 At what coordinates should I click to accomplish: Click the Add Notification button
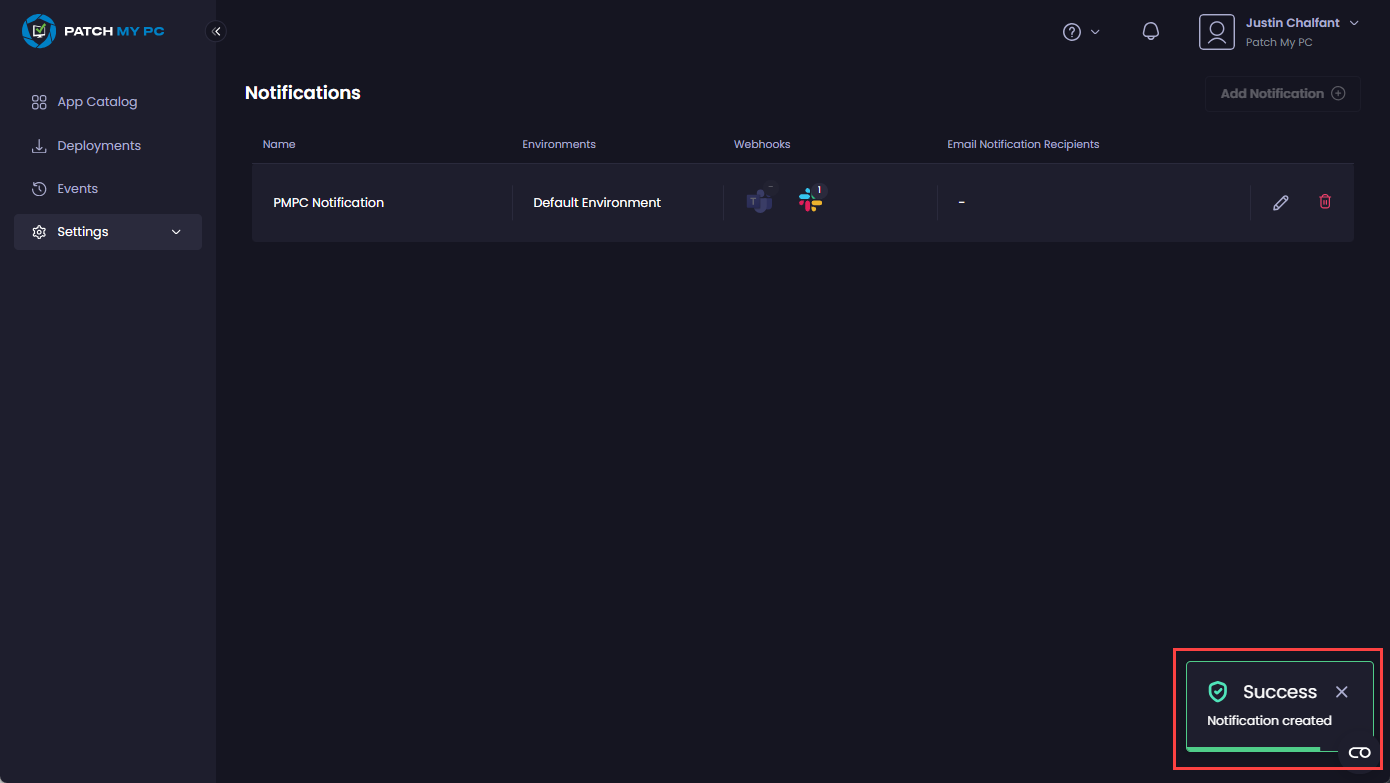click(1282, 94)
